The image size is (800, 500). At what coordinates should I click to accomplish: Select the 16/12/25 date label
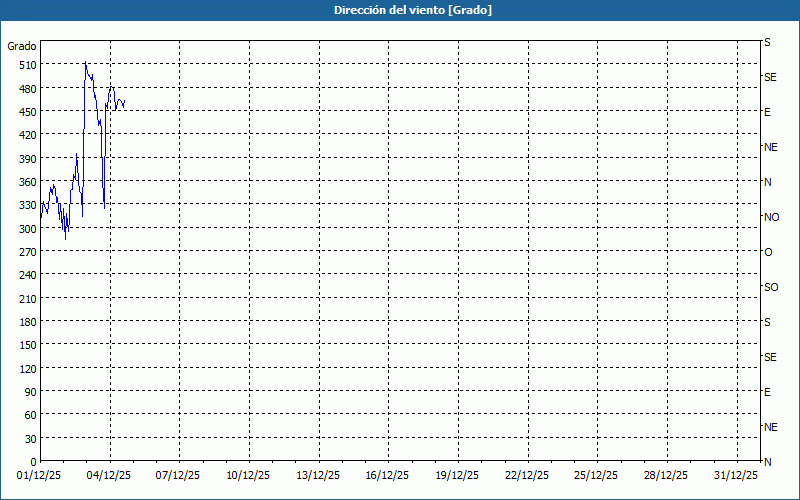coord(387,476)
